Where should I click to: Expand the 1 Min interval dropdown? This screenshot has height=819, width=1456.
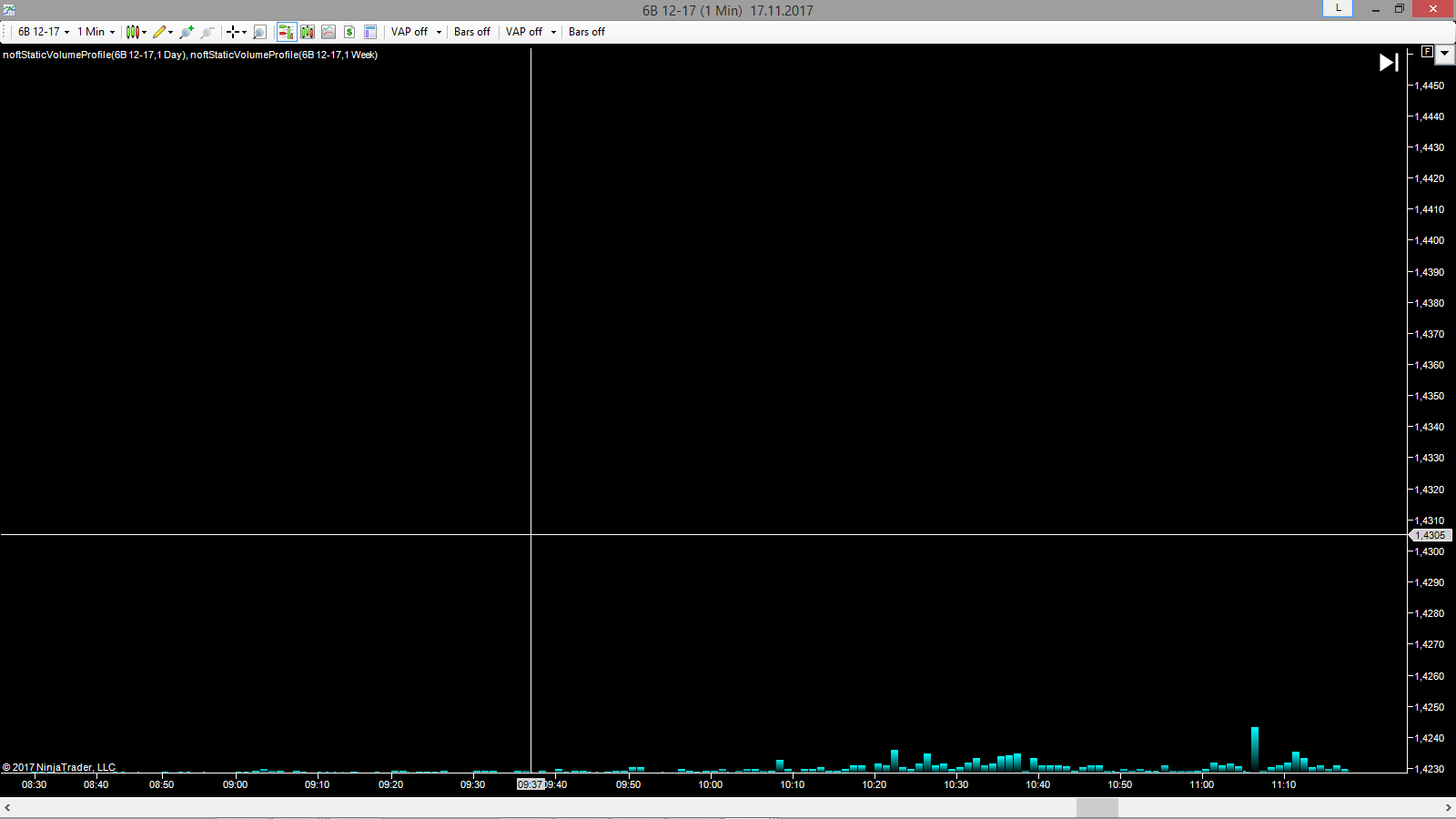pyautogui.click(x=96, y=32)
